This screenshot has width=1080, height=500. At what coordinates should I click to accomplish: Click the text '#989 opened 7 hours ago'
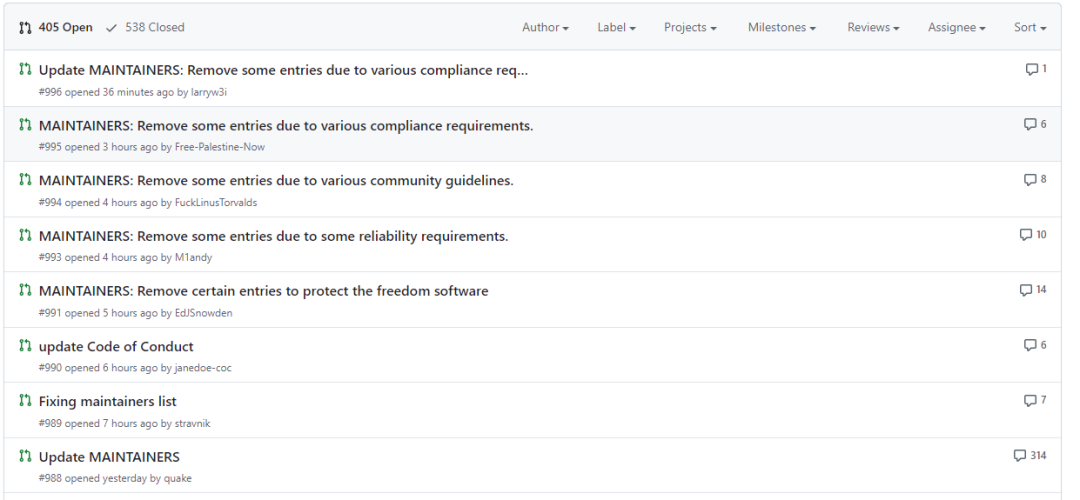click(x=98, y=424)
